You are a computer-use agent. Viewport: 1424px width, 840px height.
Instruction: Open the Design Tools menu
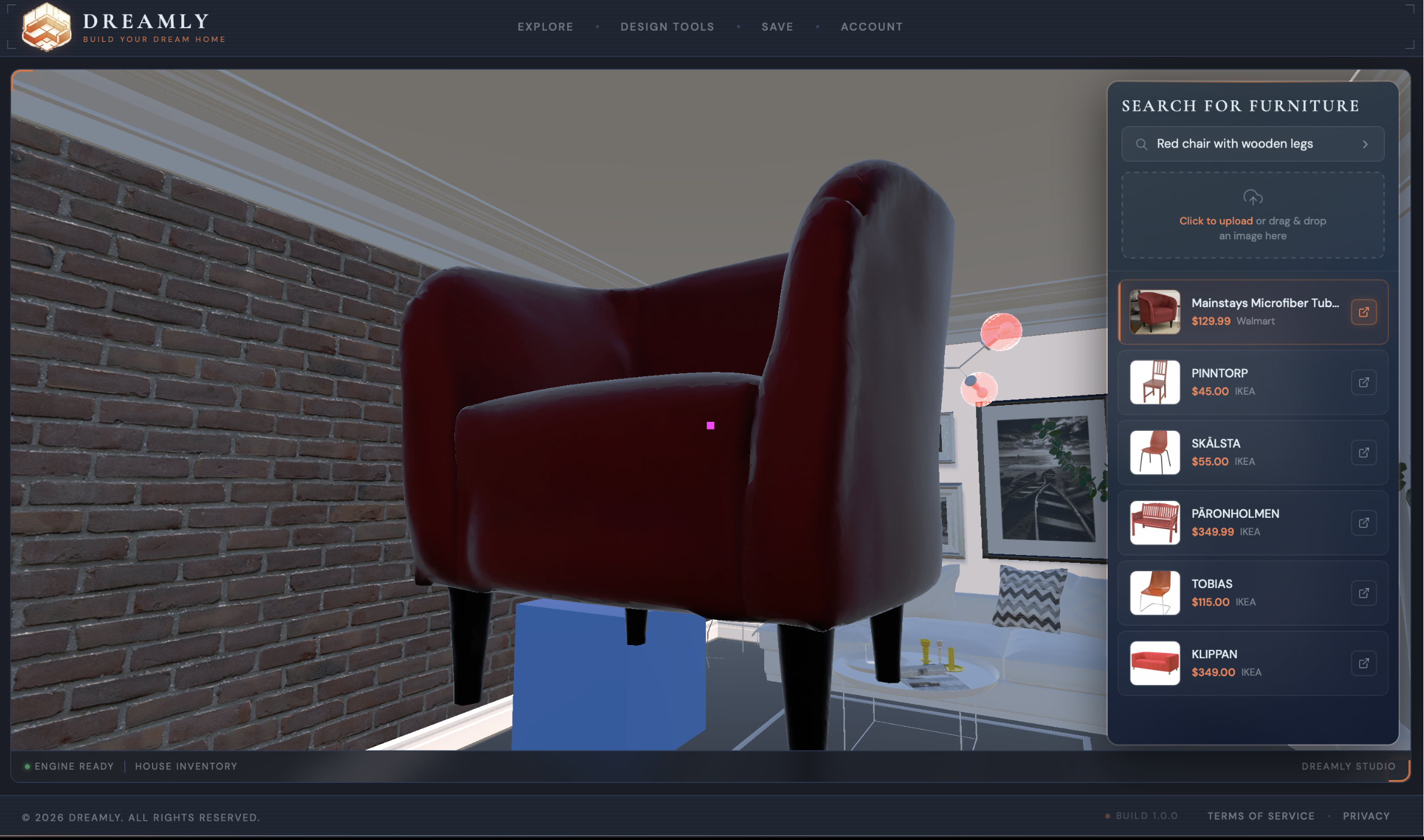tap(667, 27)
